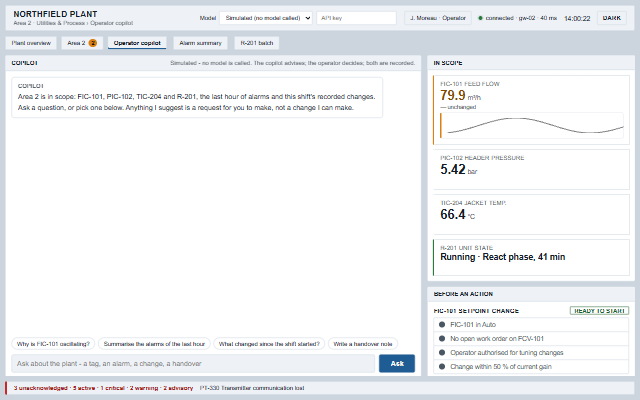The image size is (640, 400).
Task: Click the alarm banner unacknowledged count text
Action: [103, 388]
